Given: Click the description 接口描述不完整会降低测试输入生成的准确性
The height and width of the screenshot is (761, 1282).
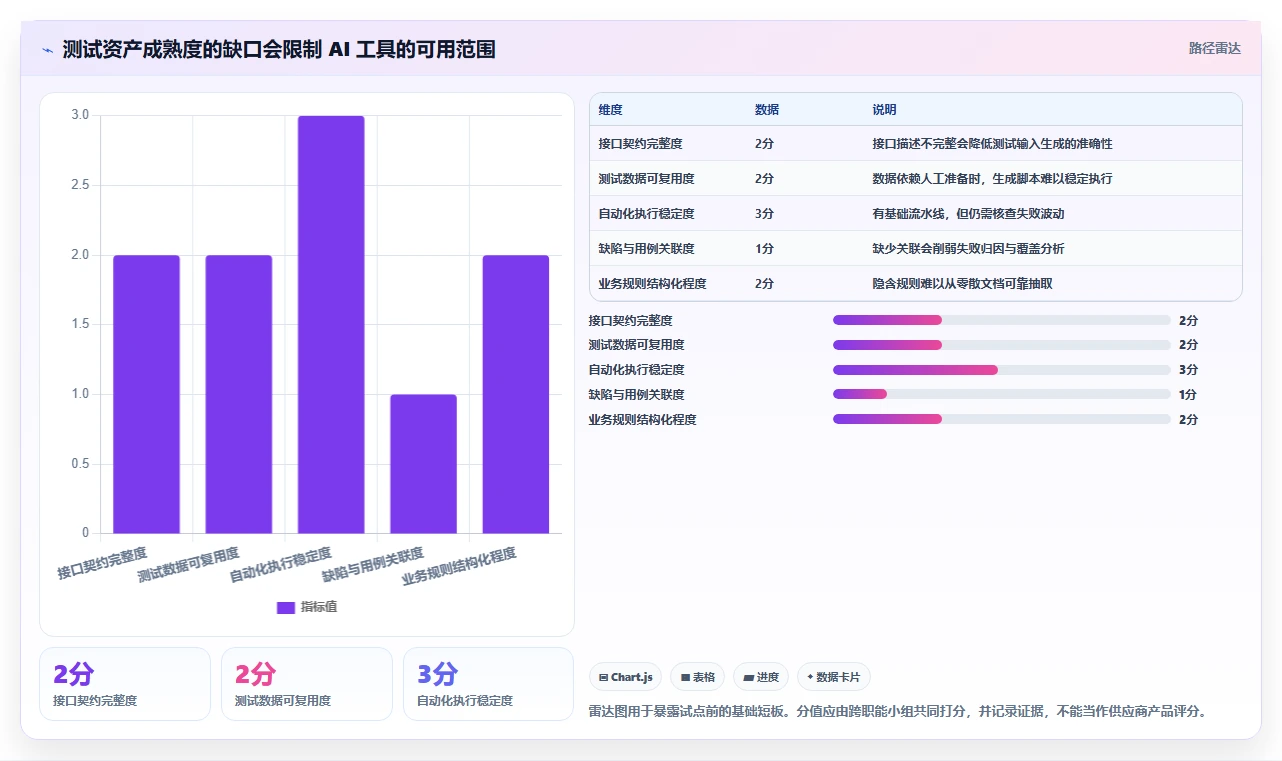Looking at the screenshot, I should coord(992,144).
